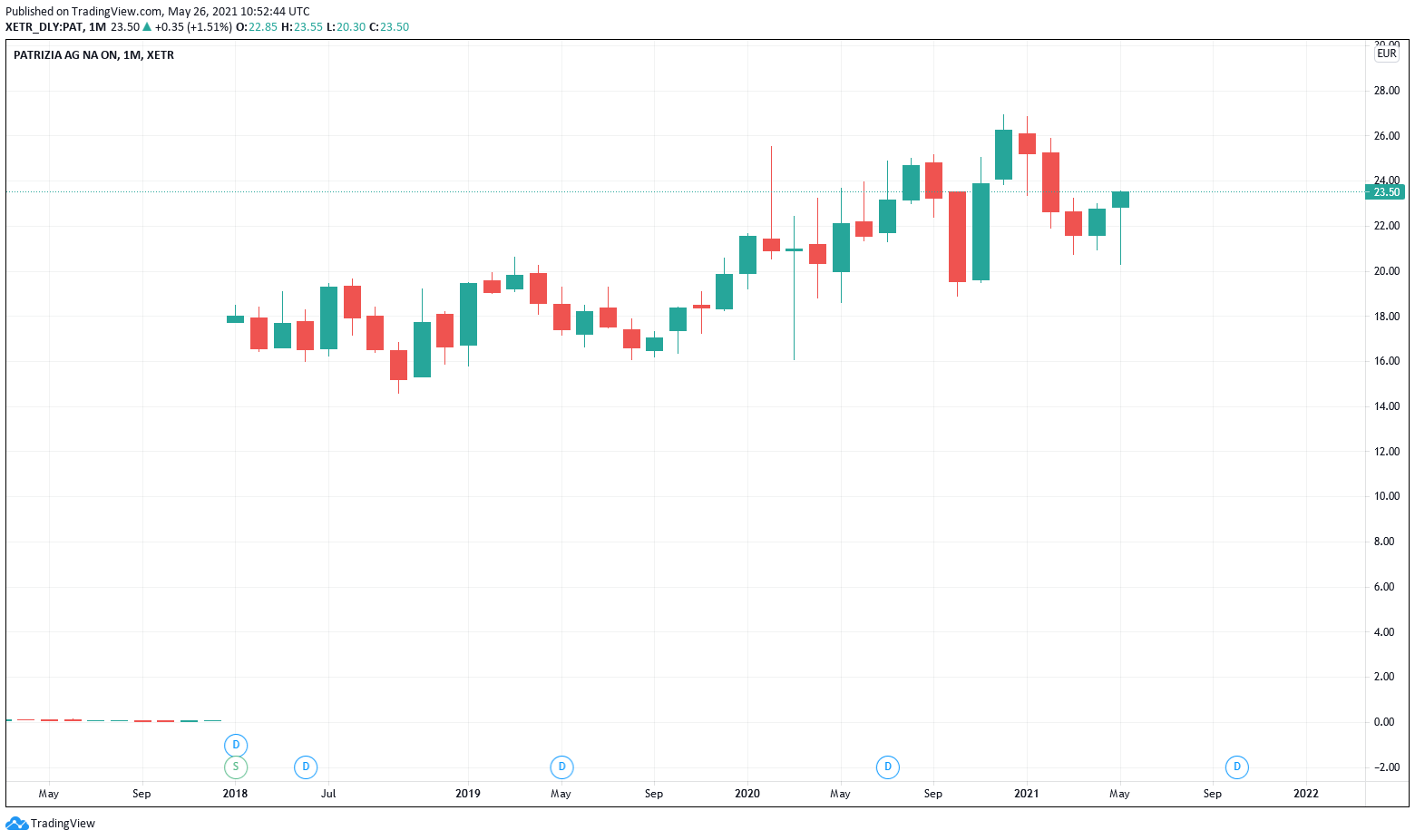Click the dividend marker near Jul 2018
The image size is (1415, 840).
pyautogui.click(x=306, y=767)
